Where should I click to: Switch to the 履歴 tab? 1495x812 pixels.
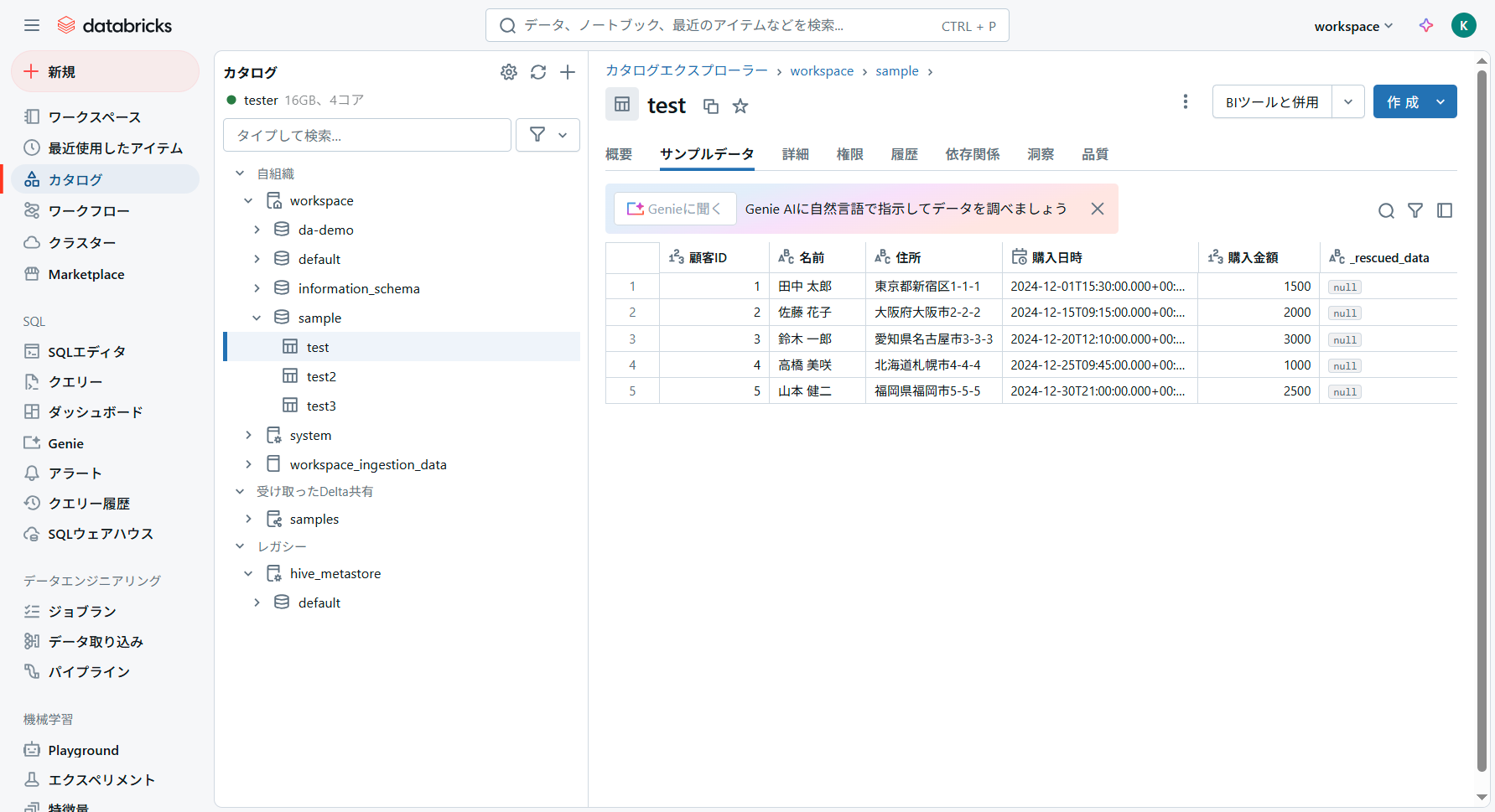click(x=904, y=154)
